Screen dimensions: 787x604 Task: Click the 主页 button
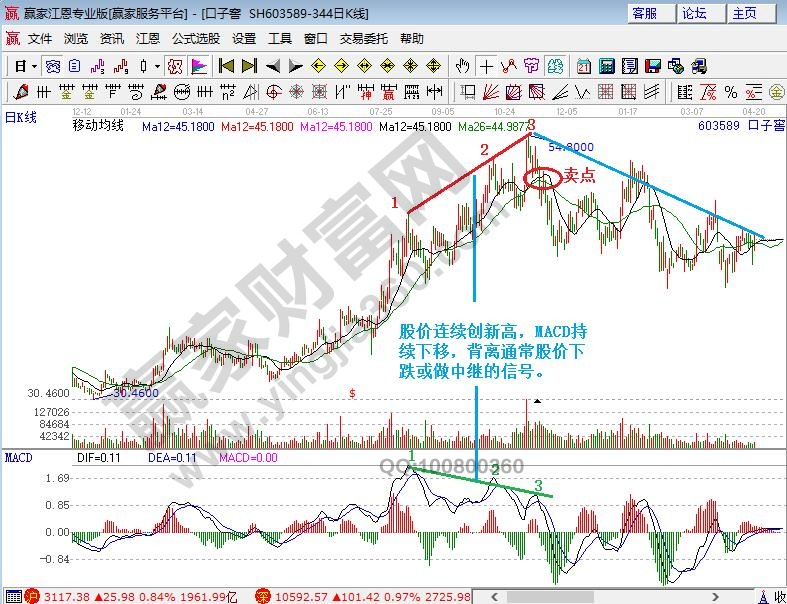[x=751, y=13]
